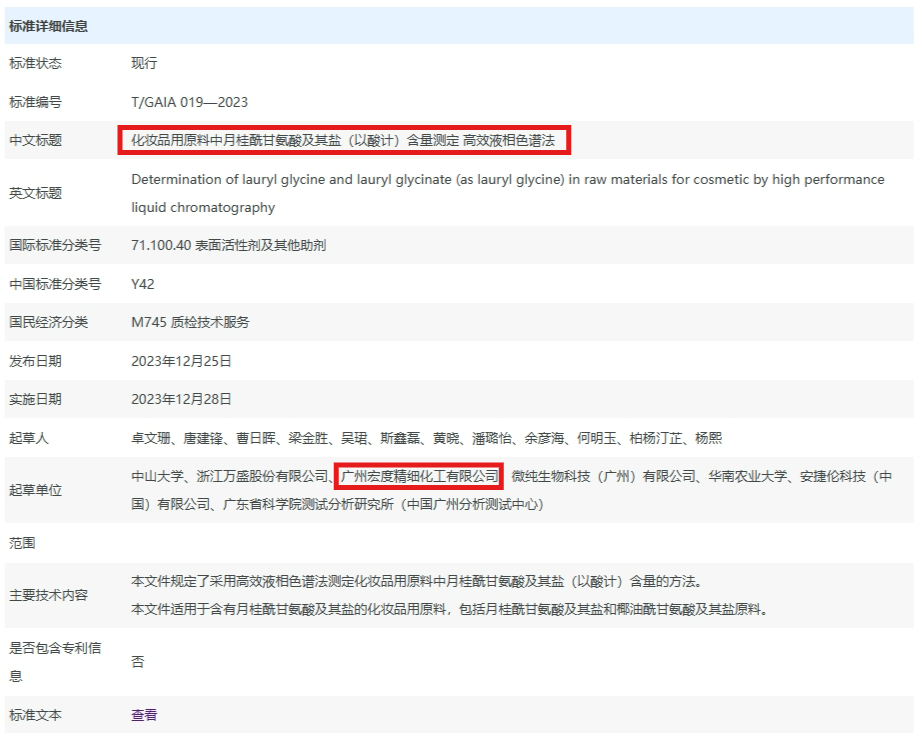
Task: Click the standard number T/GAIA 019—2023
Action: point(189,102)
